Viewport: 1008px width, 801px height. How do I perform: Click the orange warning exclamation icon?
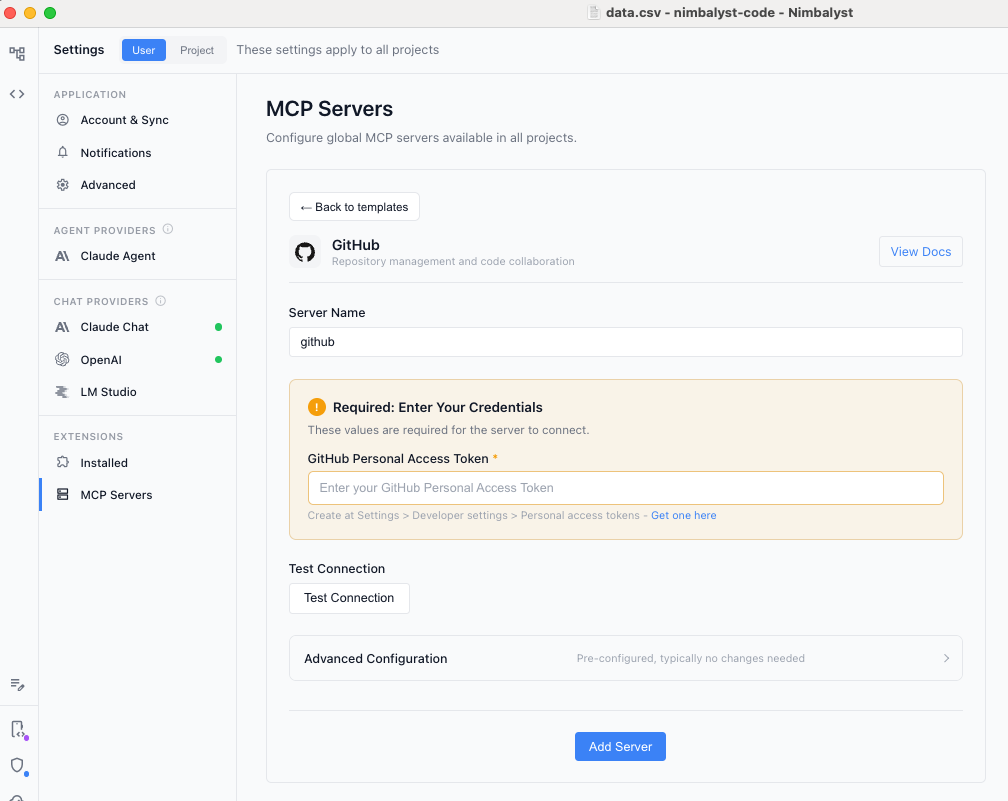click(317, 407)
